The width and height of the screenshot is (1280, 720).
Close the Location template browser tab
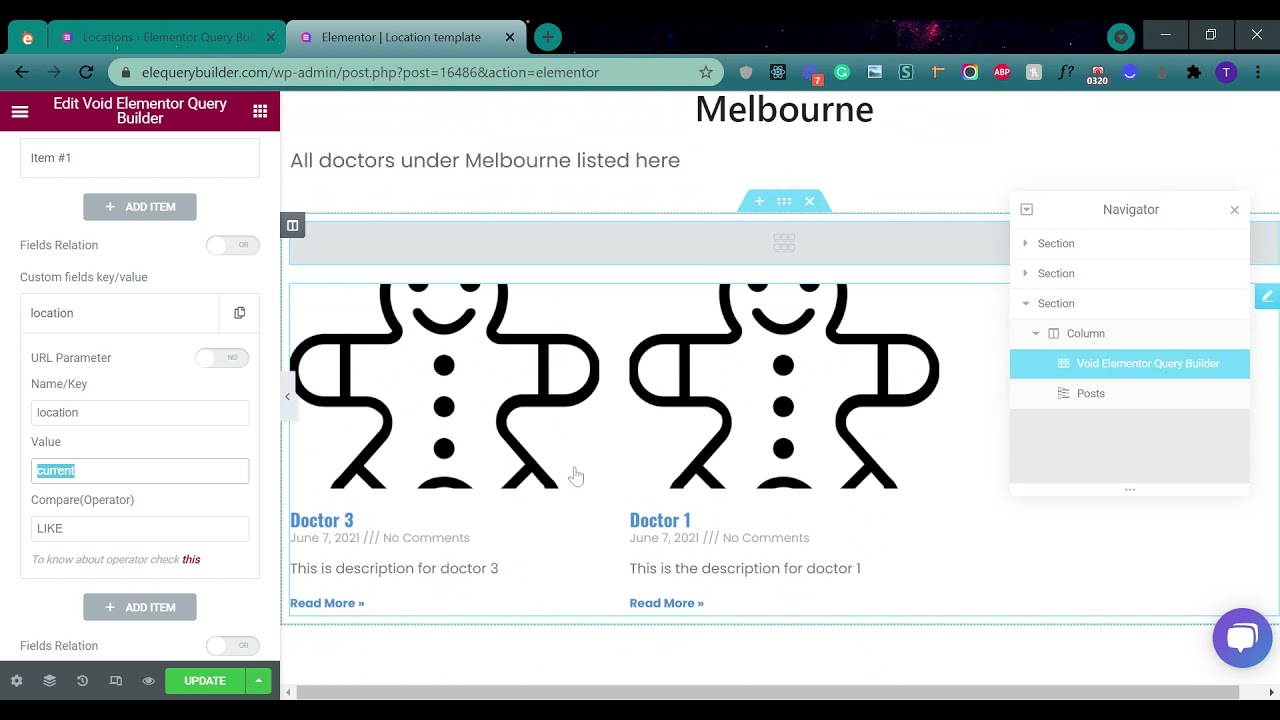[510, 37]
